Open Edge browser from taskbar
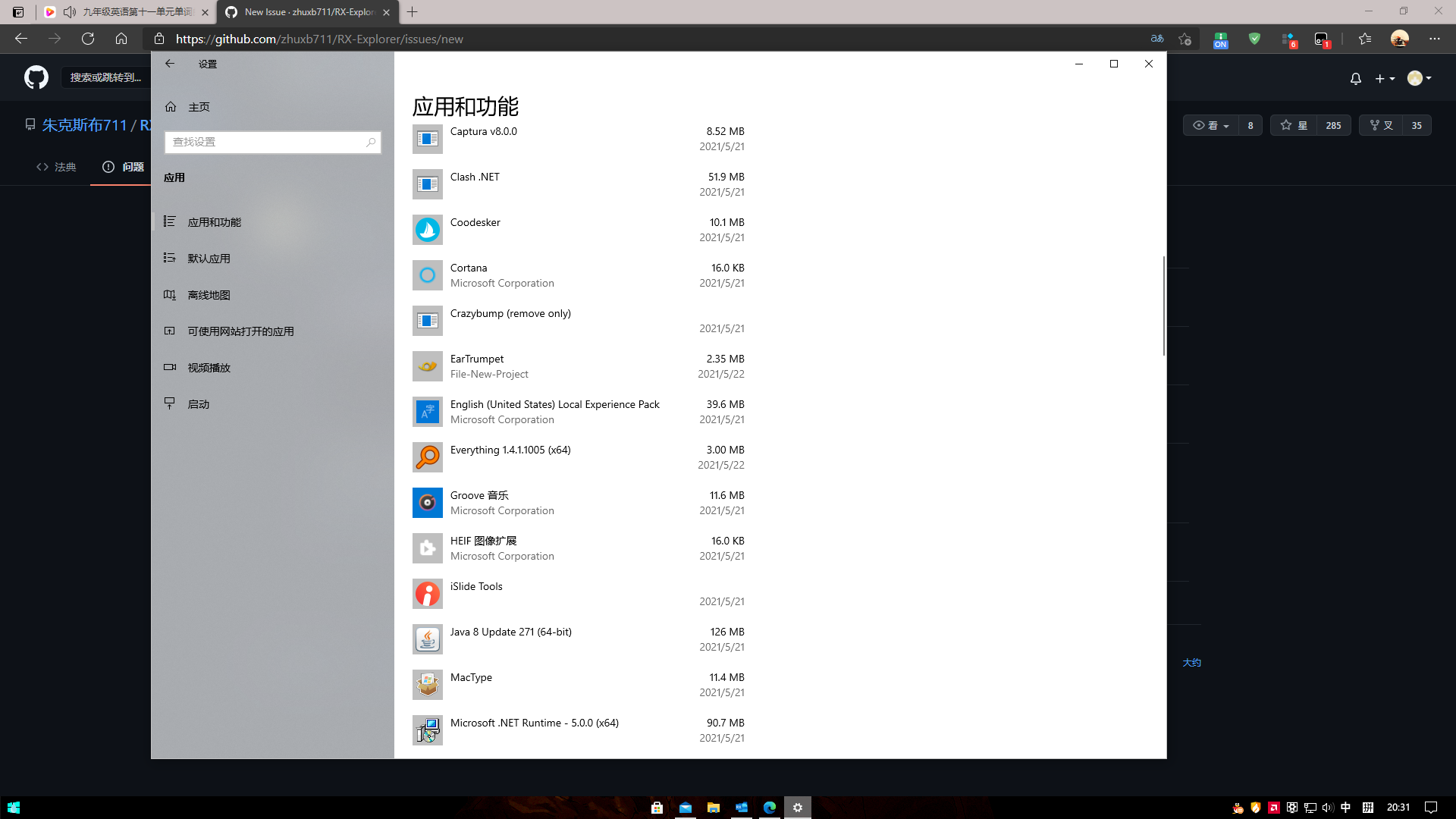This screenshot has width=1456, height=819. point(770,808)
